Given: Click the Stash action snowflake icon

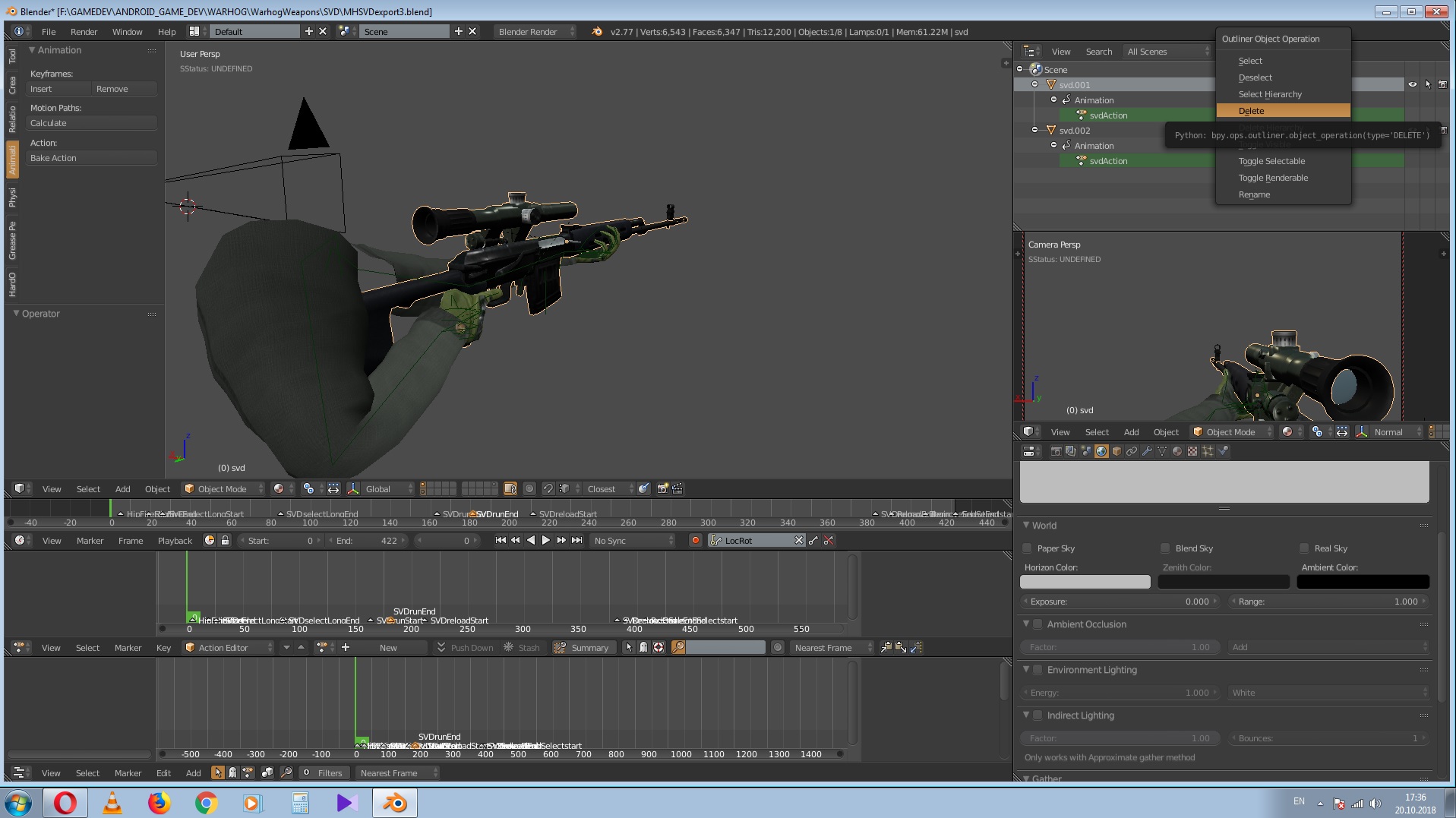Looking at the screenshot, I should pos(509,648).
